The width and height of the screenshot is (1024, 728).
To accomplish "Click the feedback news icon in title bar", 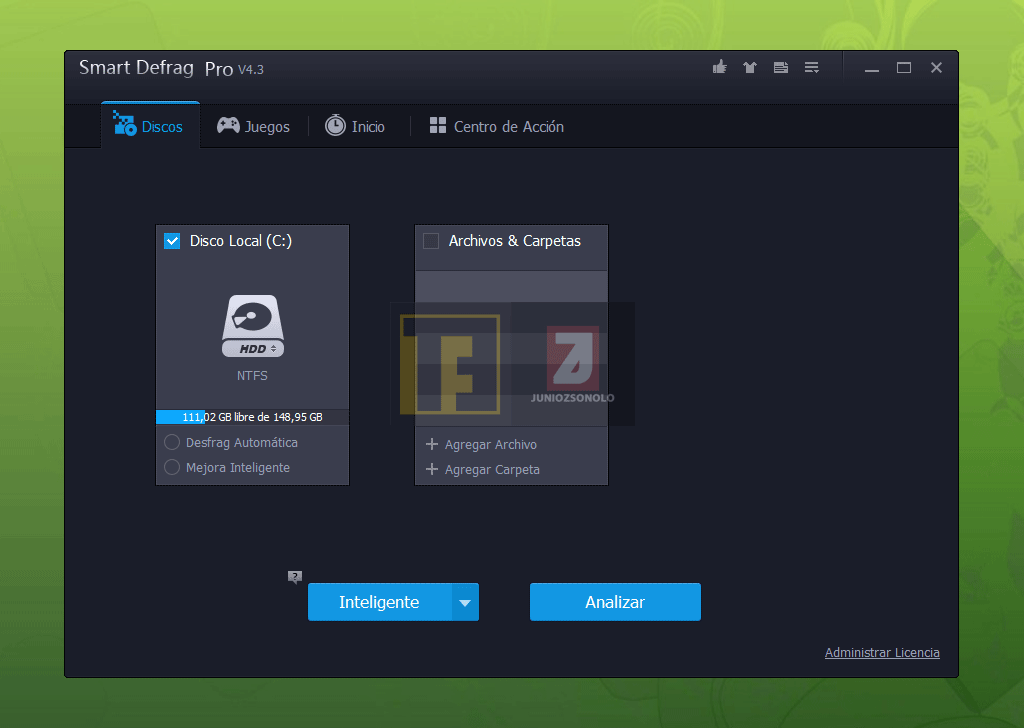I will 780,67.
